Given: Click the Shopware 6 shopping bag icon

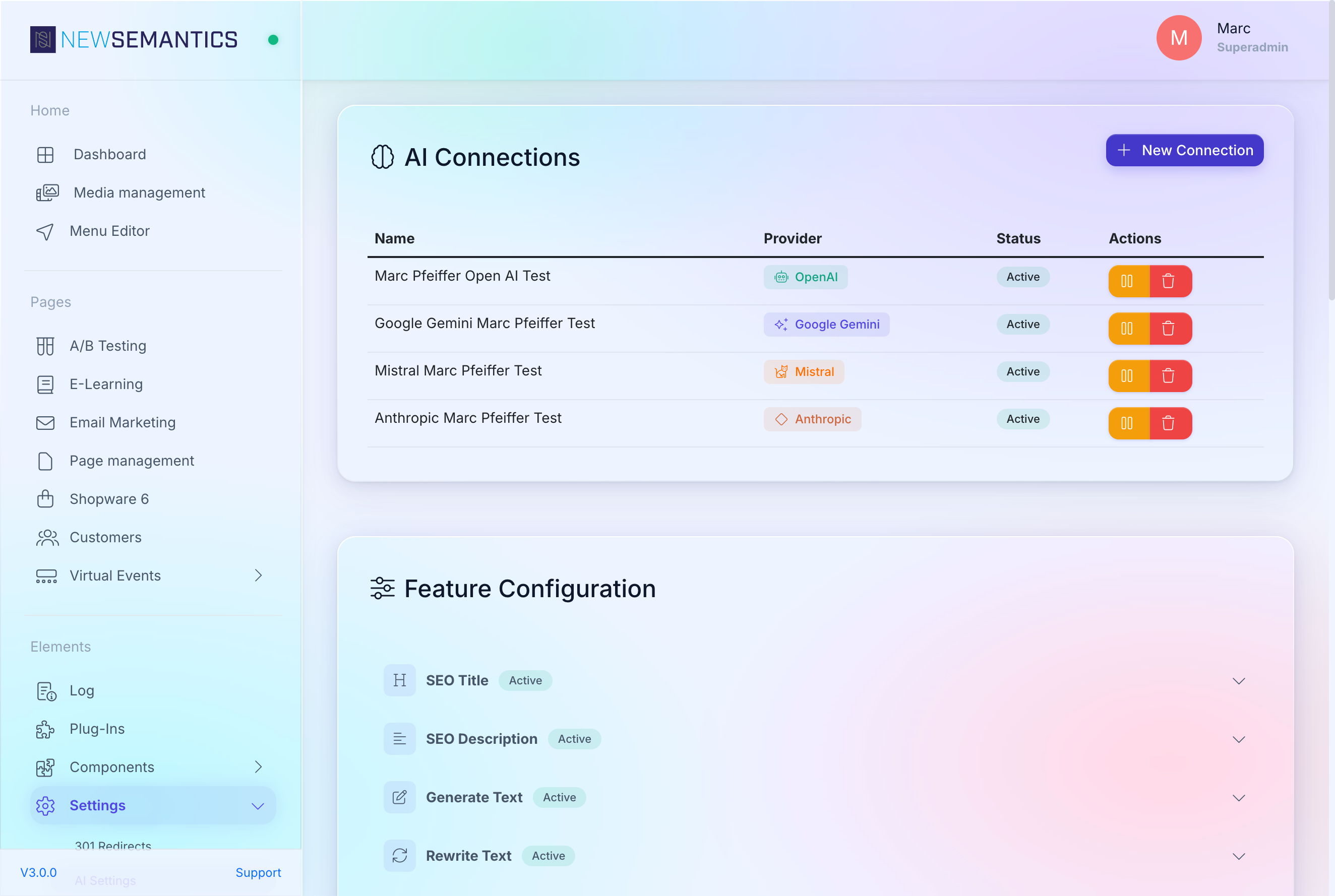Looking at the screenshot, I should [45, 499].
